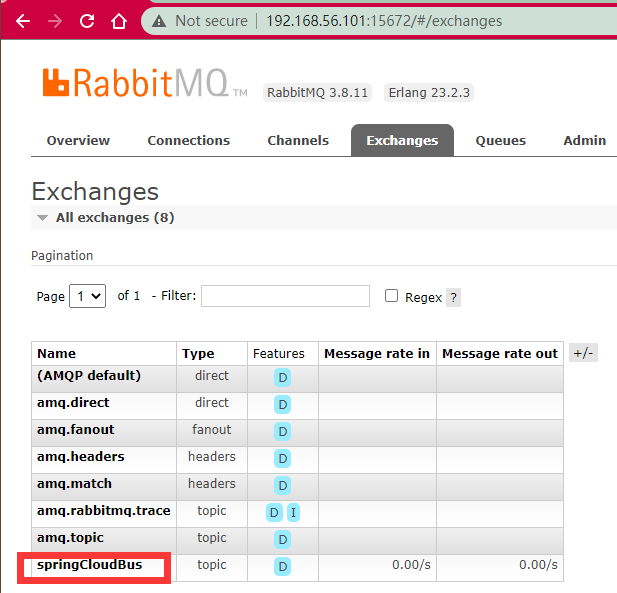Expand the Pagination section
This screenshot has width=617, height=593.
62,255
